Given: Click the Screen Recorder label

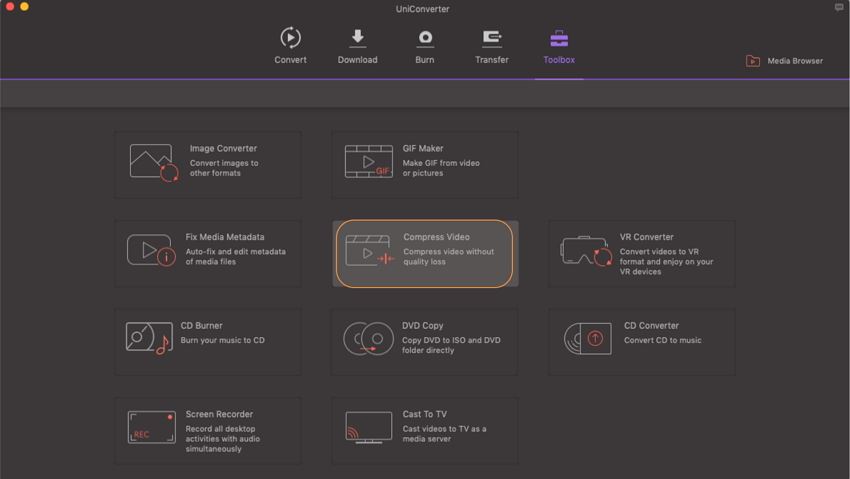Looking at the screenshot, I should (219, 414).
